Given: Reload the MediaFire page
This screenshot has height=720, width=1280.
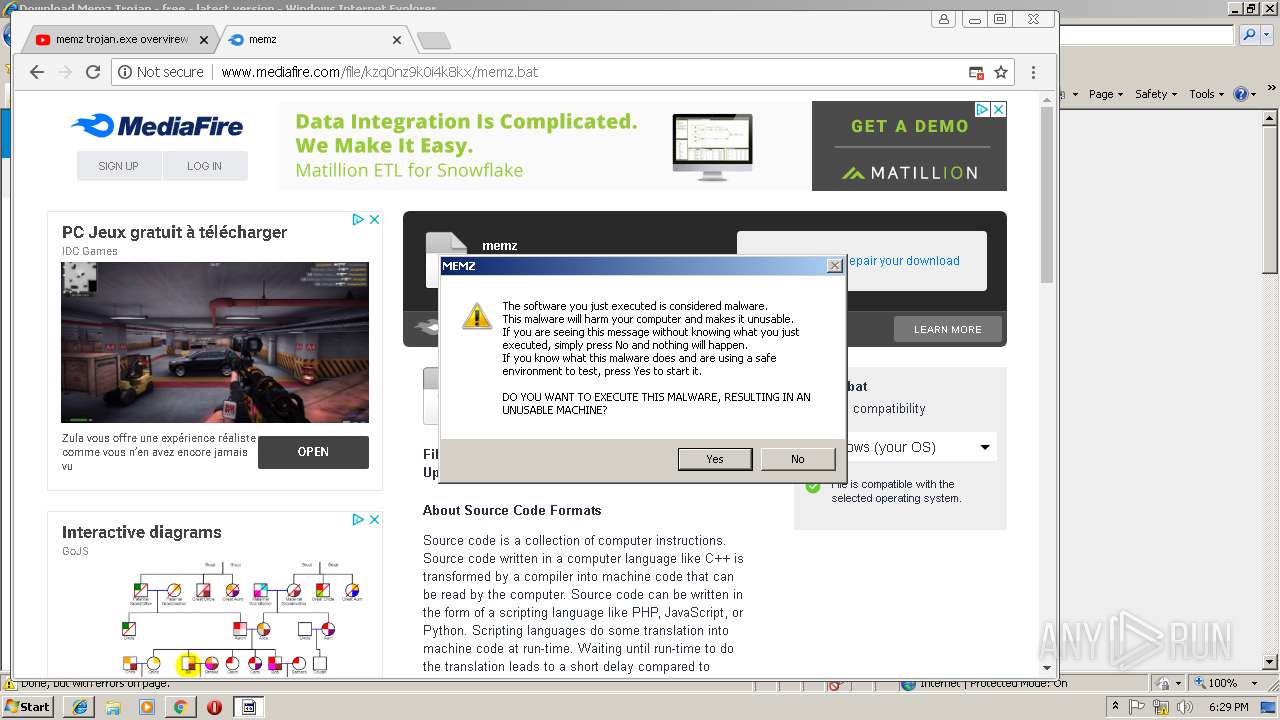Looking at the screenshot, I should pyautogui.click(x=93, y=72).
